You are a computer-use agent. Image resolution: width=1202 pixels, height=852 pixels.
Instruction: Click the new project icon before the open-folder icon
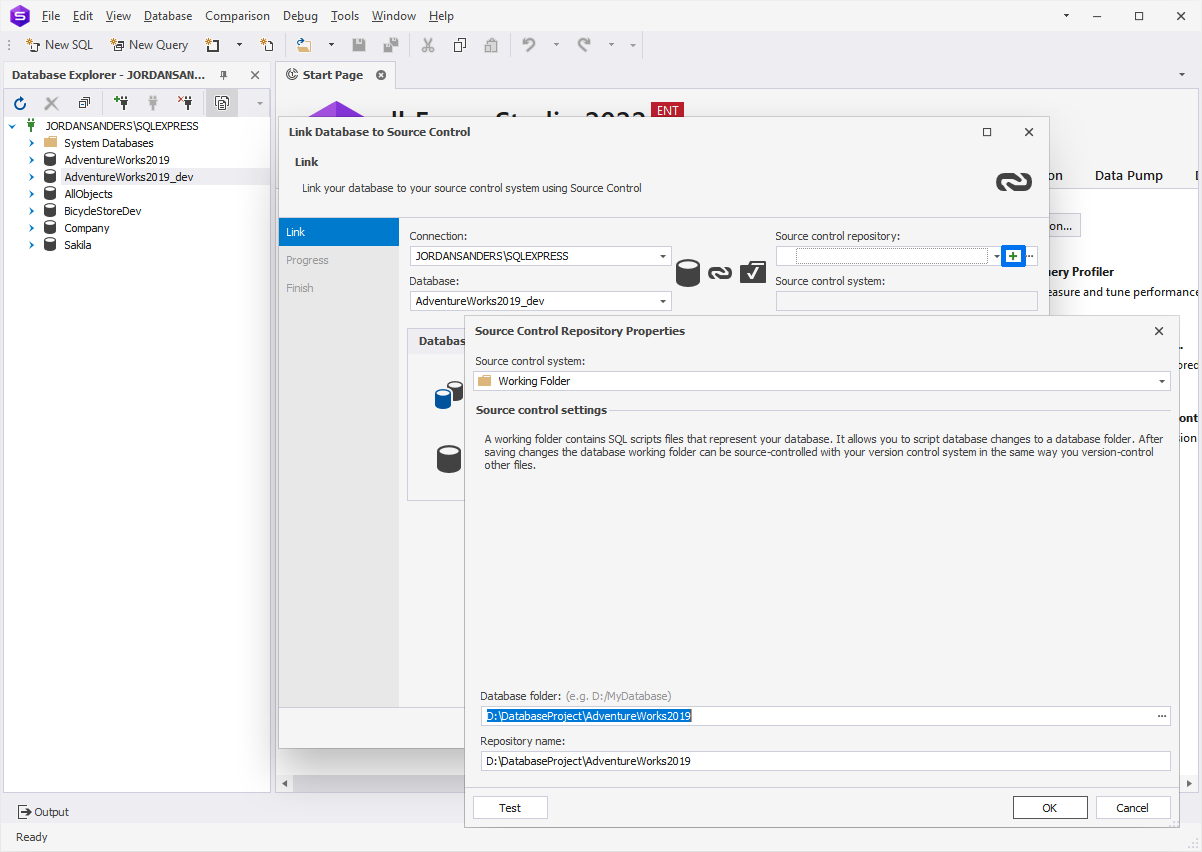[x=267, y=45]
